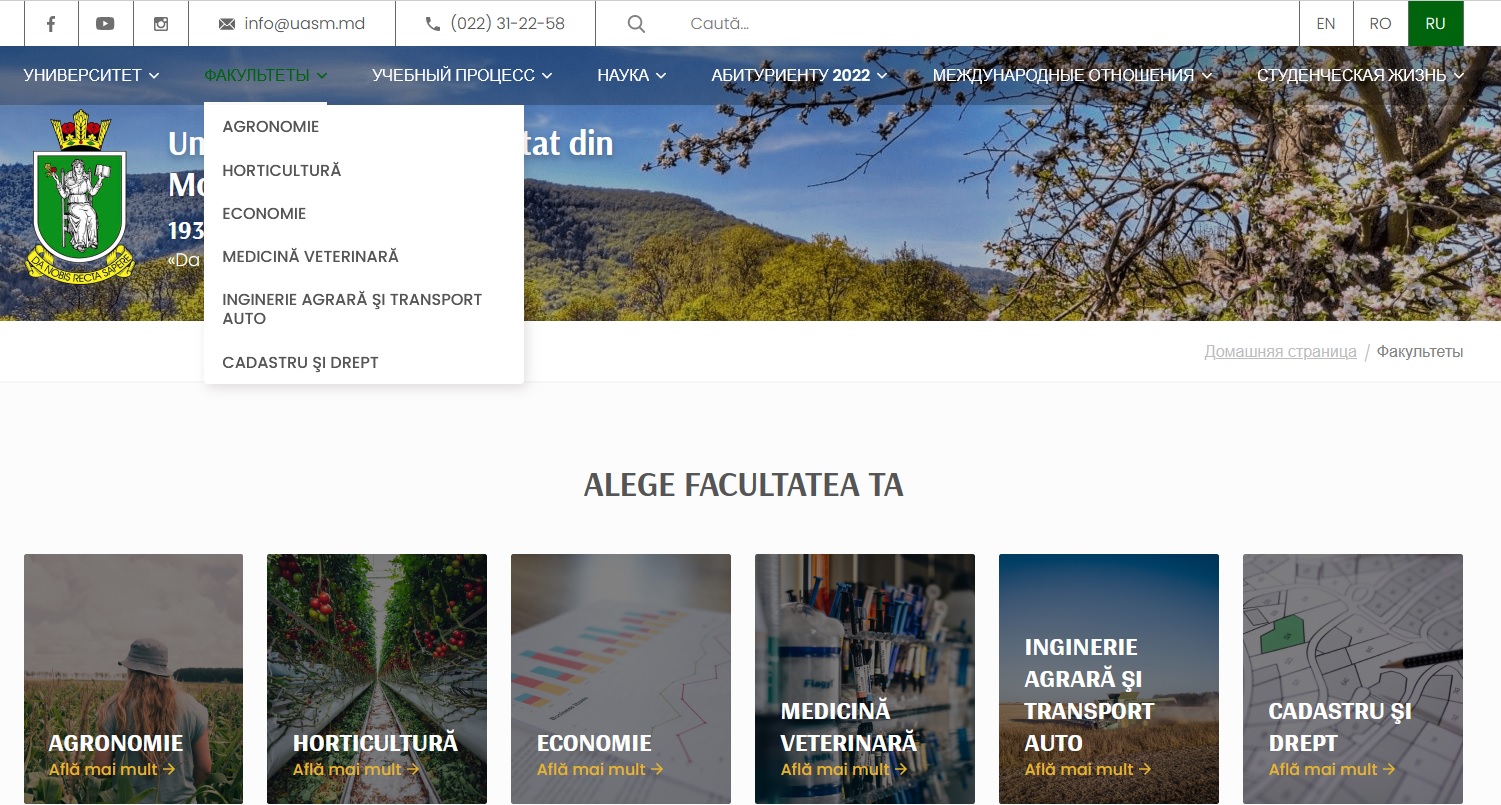Select HORTICULTURĂ from the faculties menu
This screenshot has width=1501, height=805.
tap(281, 171)
